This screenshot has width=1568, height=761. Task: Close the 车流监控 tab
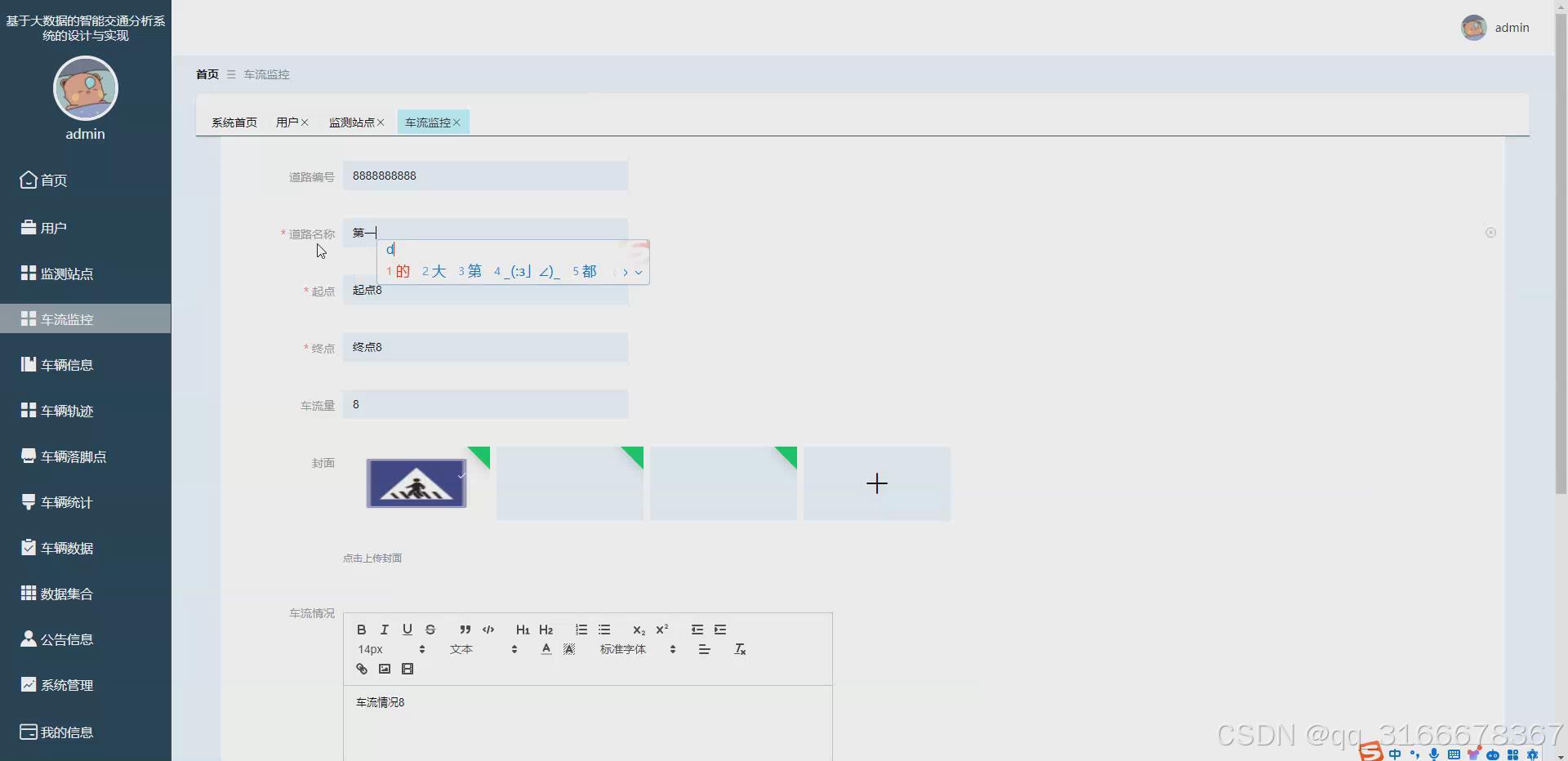457,122
